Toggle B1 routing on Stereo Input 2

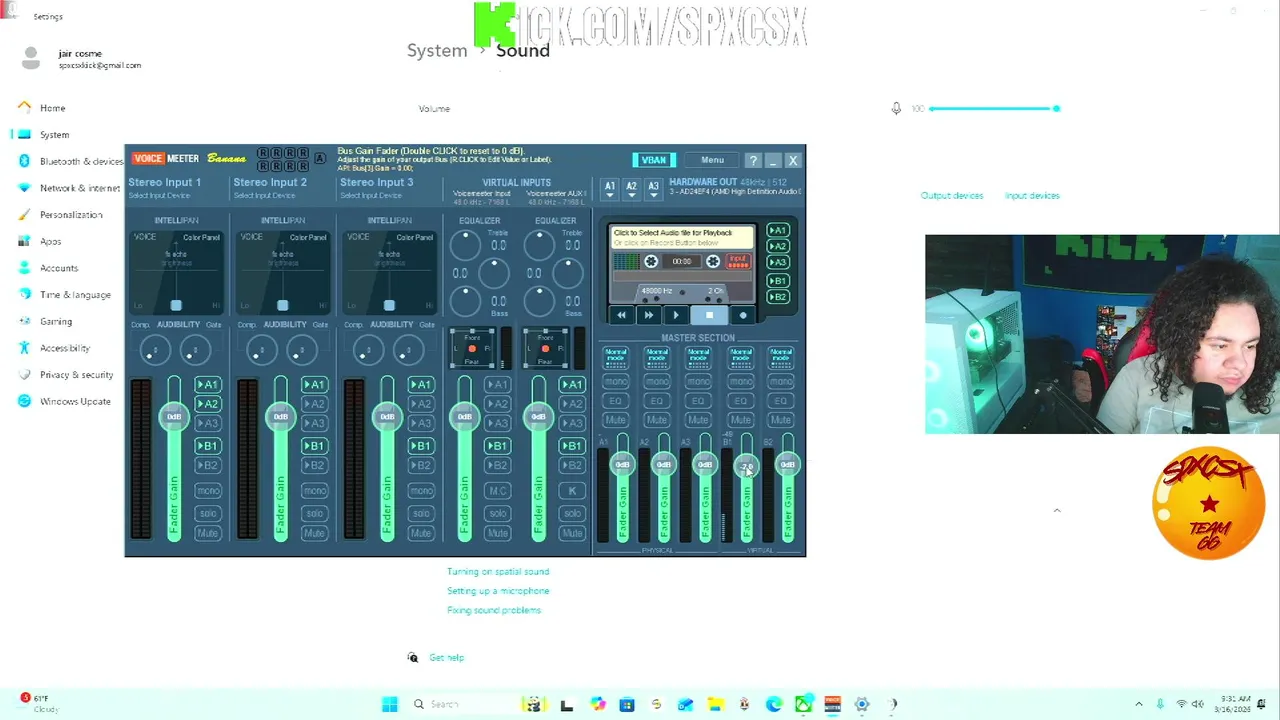314,446
